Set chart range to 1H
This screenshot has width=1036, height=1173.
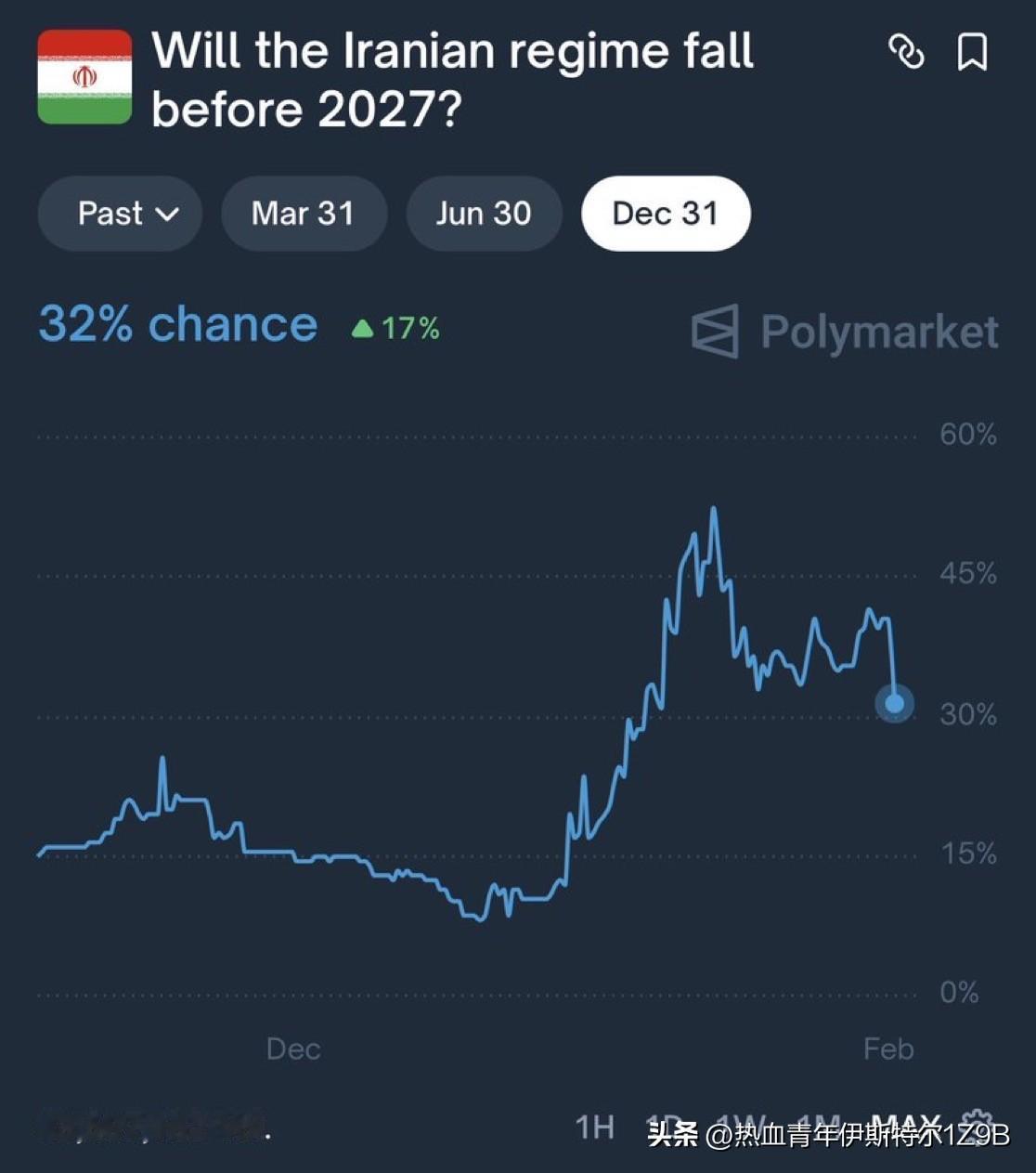coord(594,1127)
